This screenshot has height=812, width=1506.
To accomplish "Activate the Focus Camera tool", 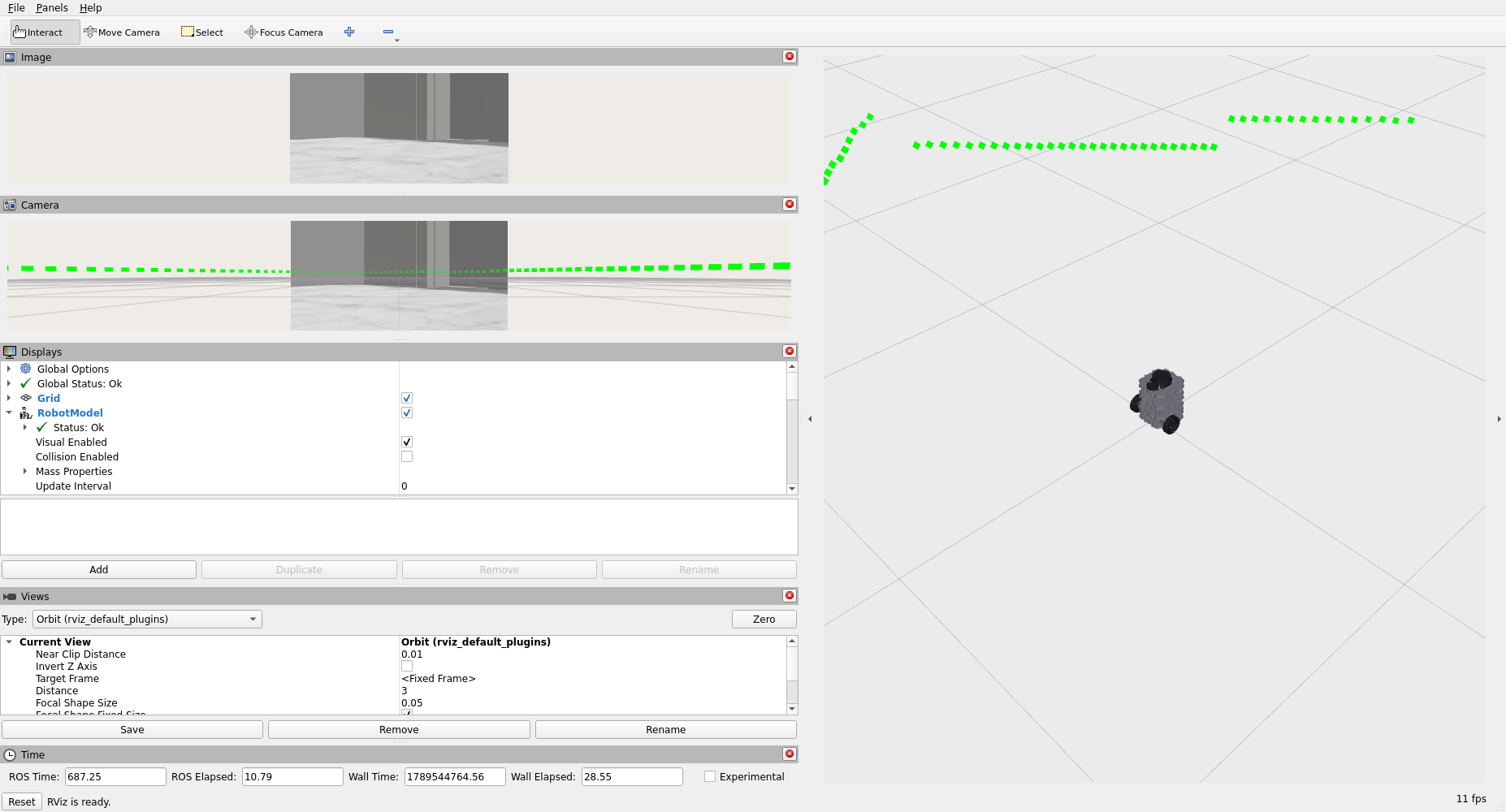I will pyautogui.click(x=283, y=32).
